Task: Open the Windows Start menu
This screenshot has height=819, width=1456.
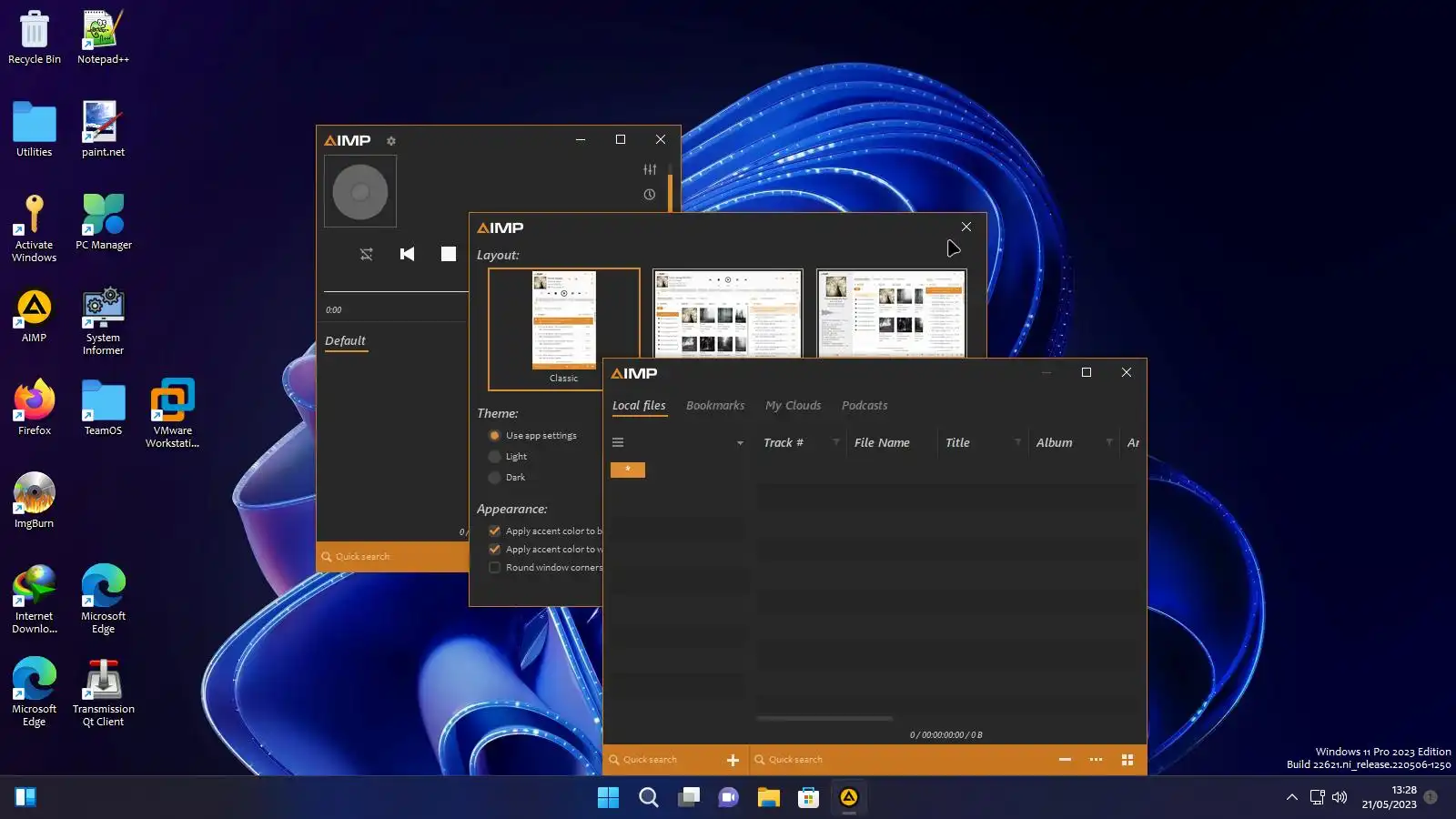Action: (608, 798)
